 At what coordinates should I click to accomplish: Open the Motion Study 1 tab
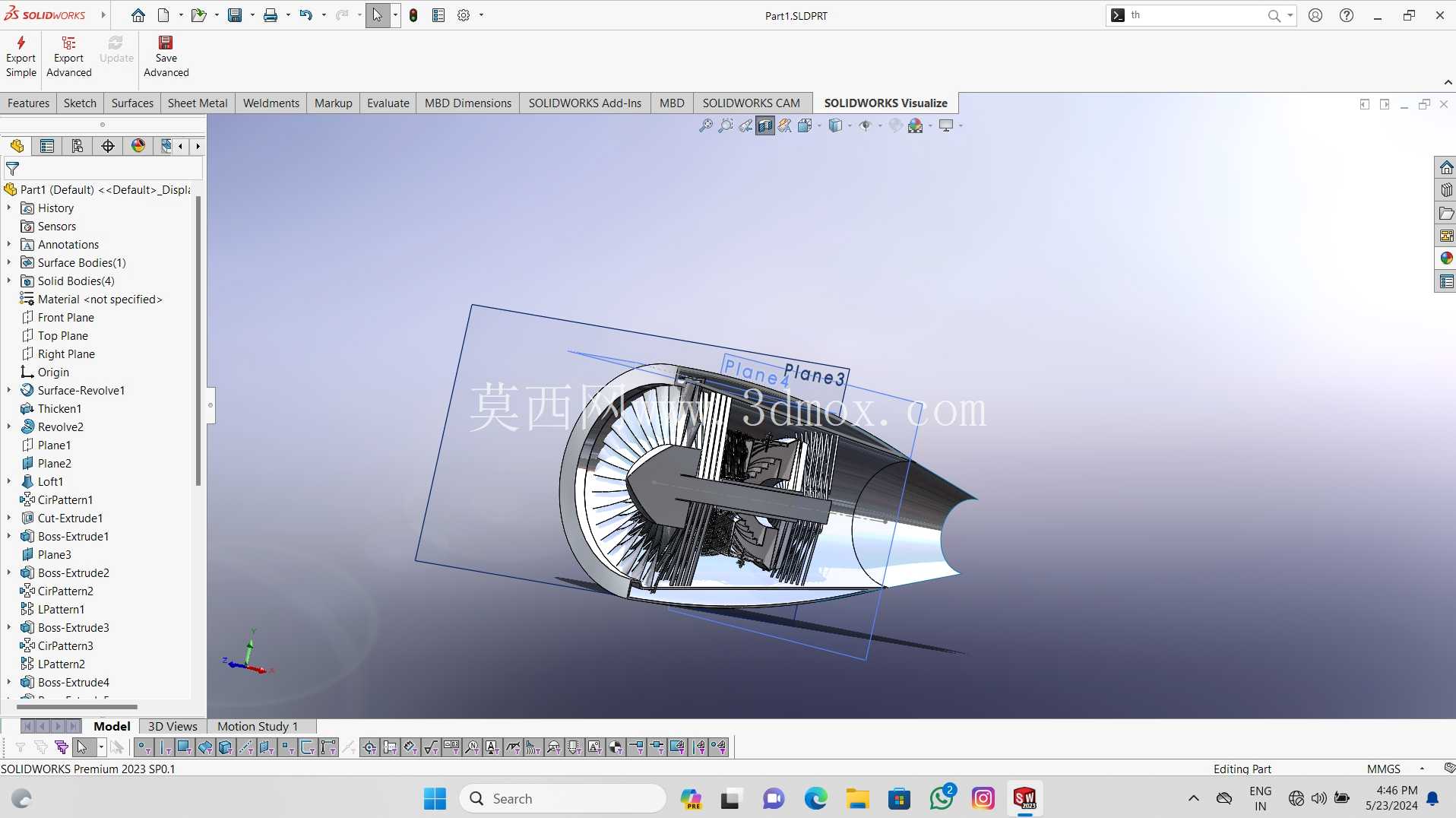pyautogui.click(x=258, y=726)
